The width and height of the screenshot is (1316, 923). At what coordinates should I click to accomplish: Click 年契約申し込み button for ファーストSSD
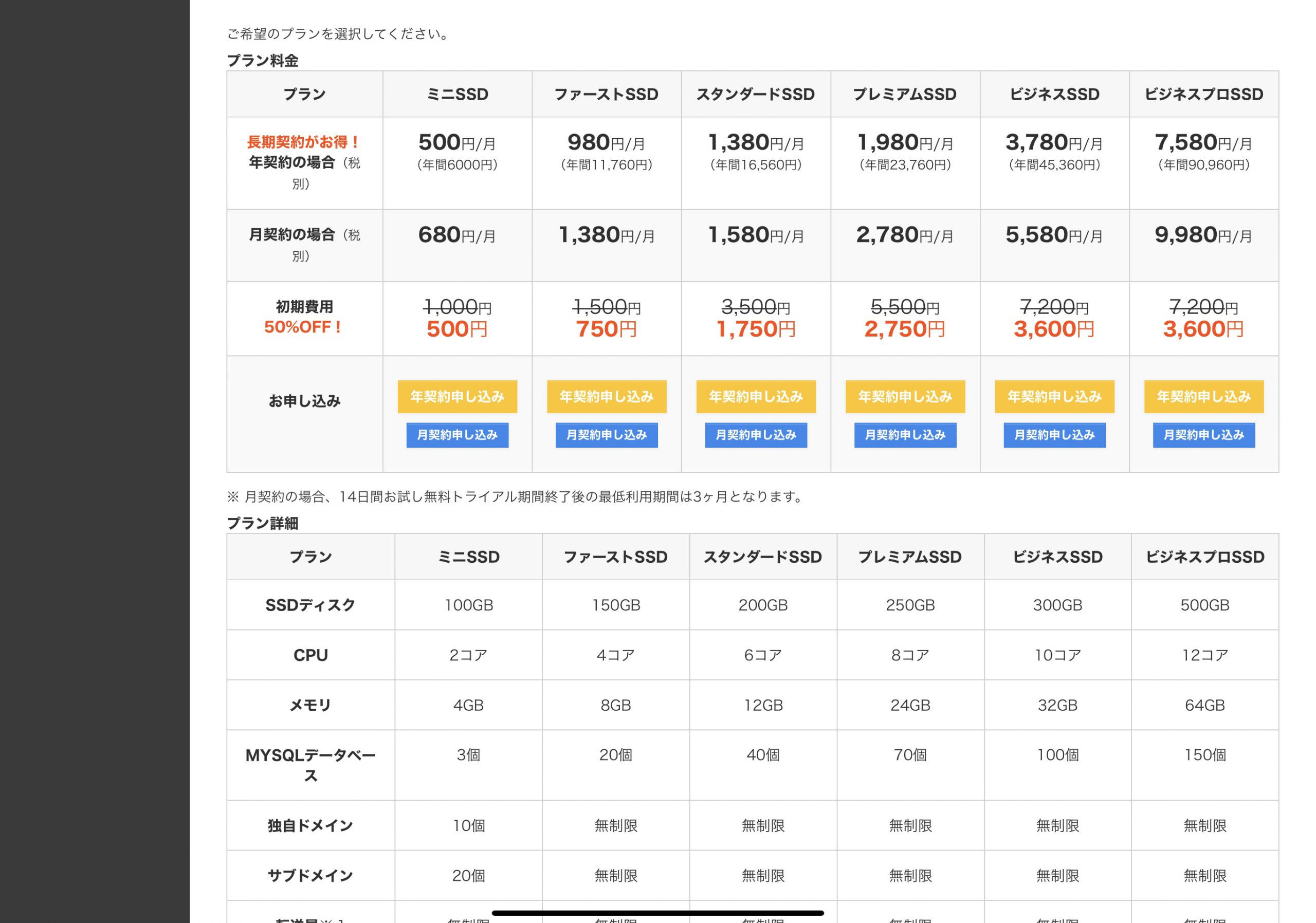point(607,396)
